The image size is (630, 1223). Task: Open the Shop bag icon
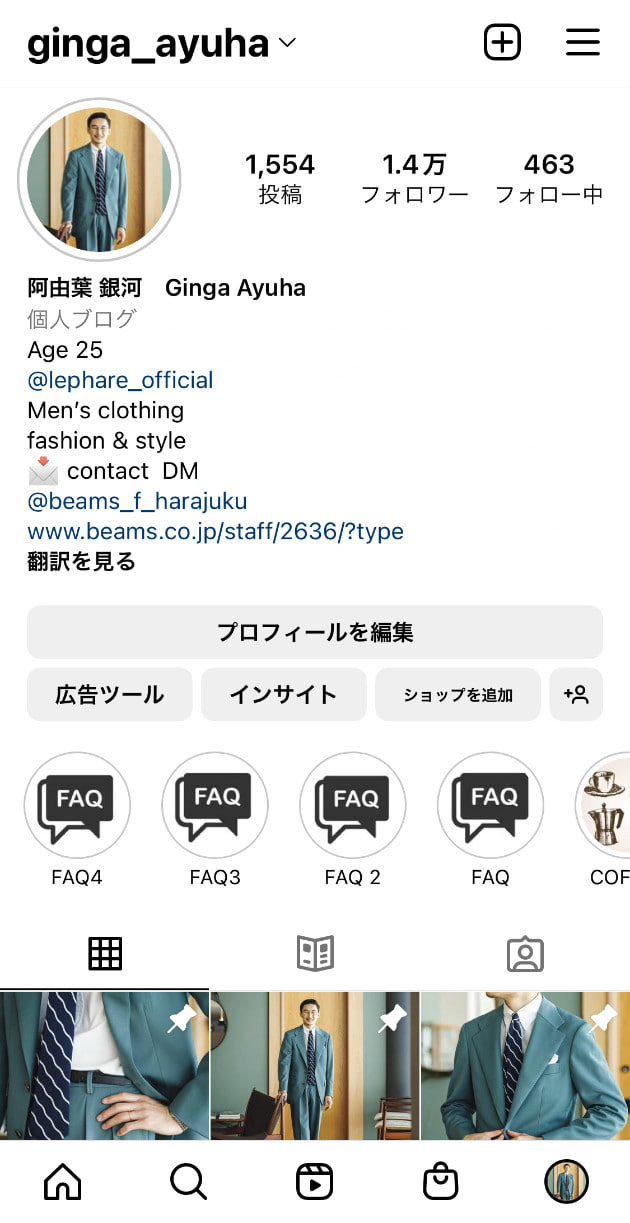[x=440, y=1182]
